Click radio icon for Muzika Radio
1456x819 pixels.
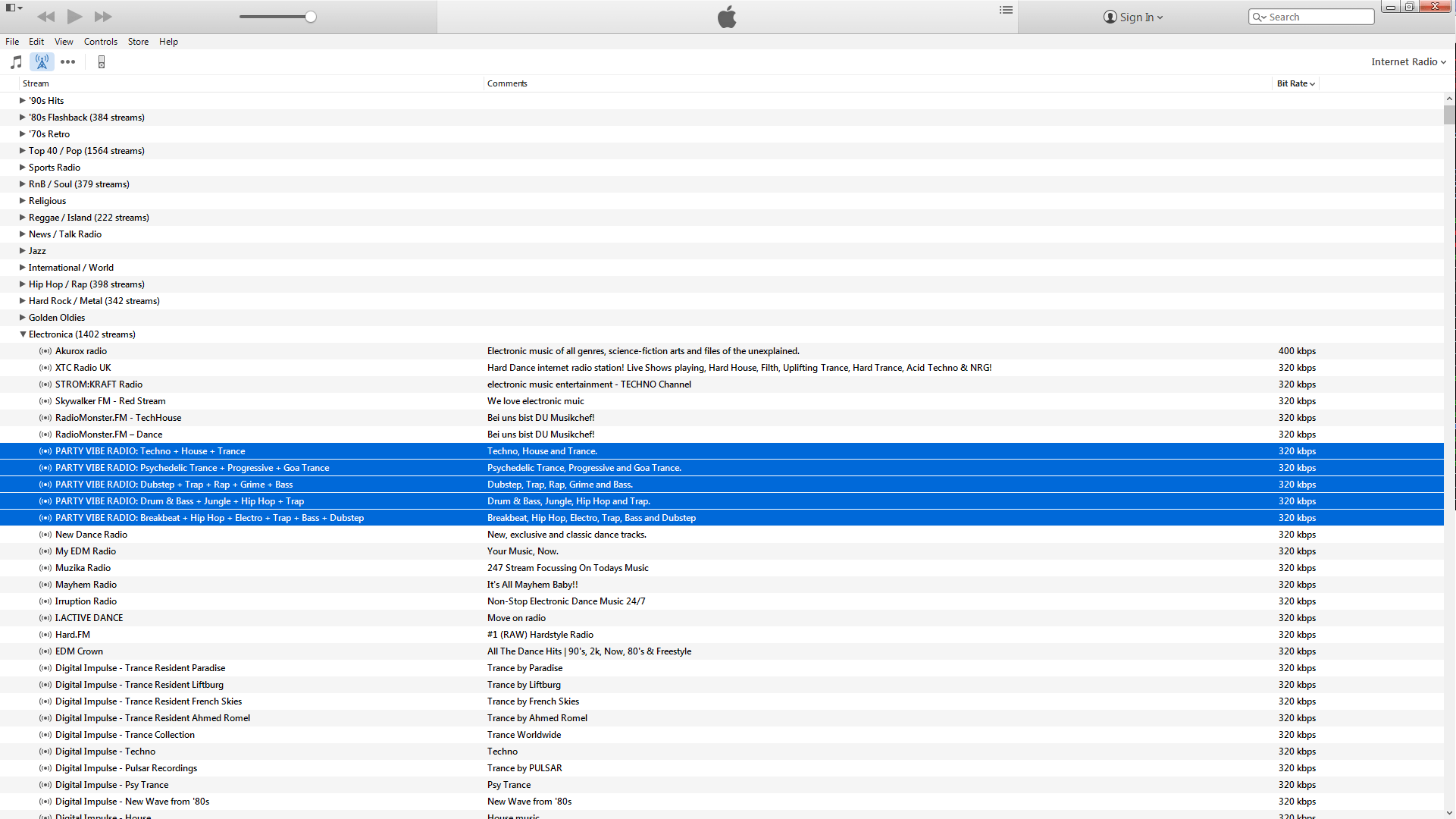click(45, 568)
